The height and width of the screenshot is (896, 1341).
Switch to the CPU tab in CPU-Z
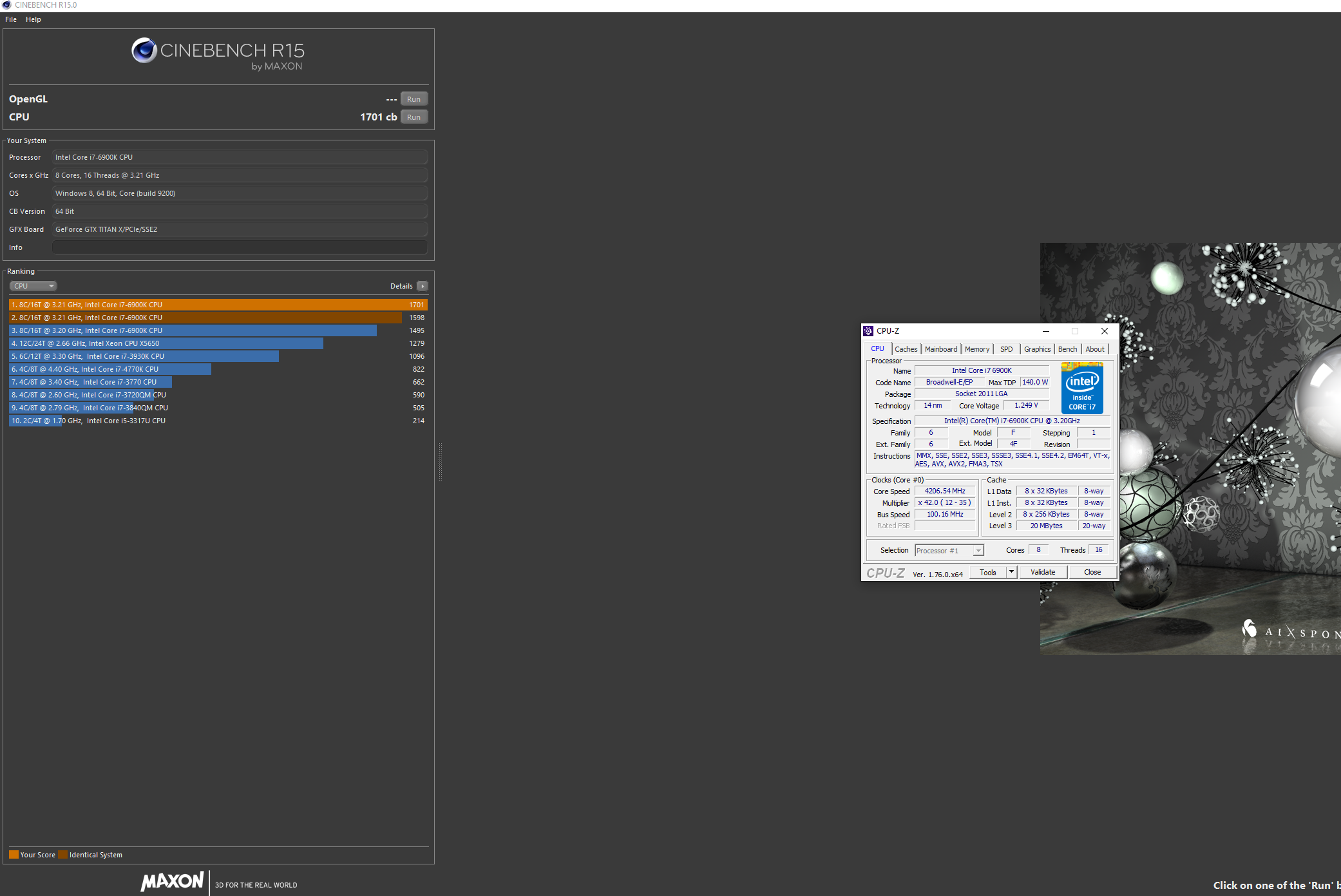(x=877, y=349)
